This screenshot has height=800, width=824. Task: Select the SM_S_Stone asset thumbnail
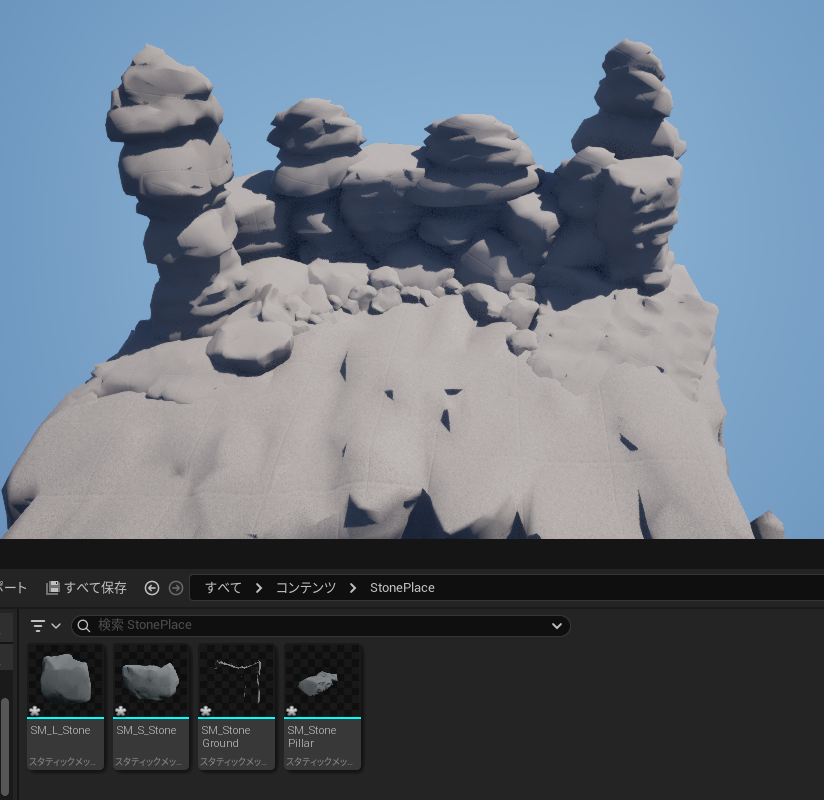click(x=150, y=680)
